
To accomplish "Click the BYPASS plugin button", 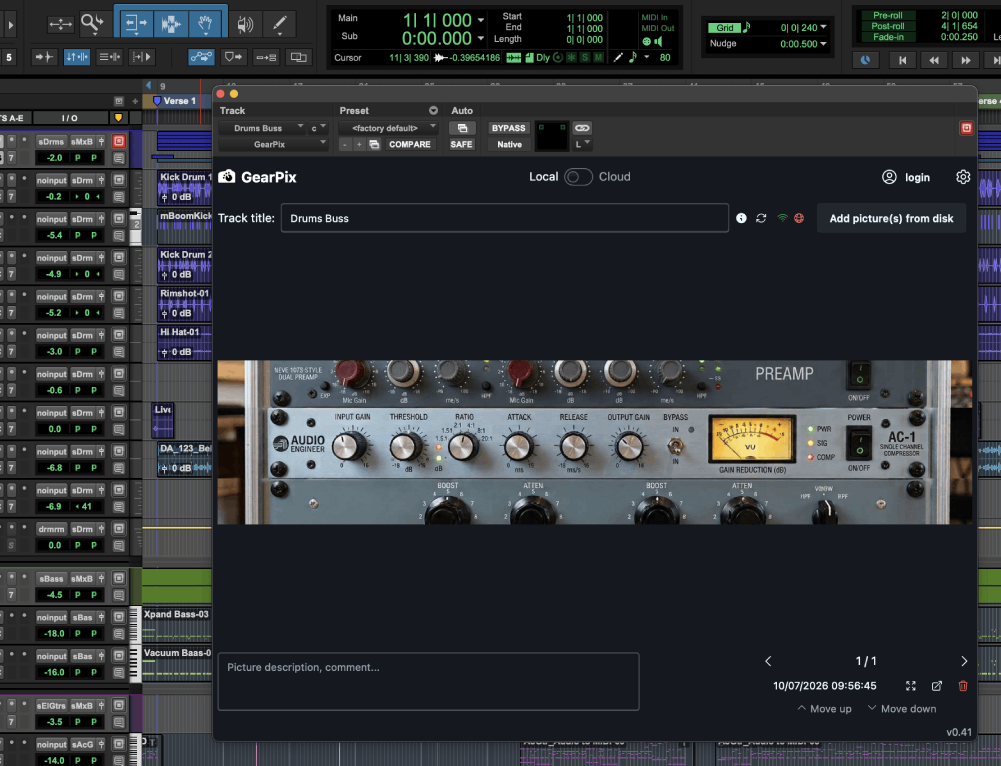I will (508, 128).
